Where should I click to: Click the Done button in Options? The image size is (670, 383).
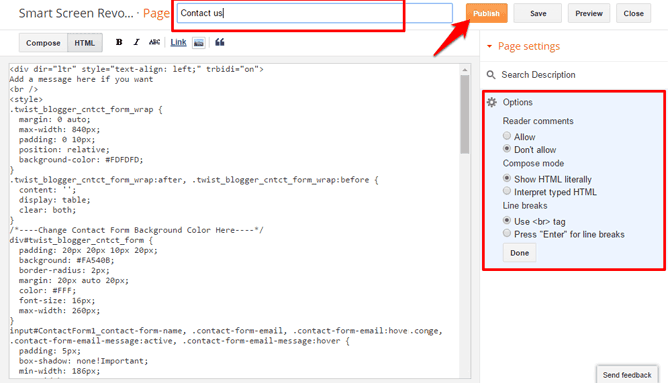[519, 253]
